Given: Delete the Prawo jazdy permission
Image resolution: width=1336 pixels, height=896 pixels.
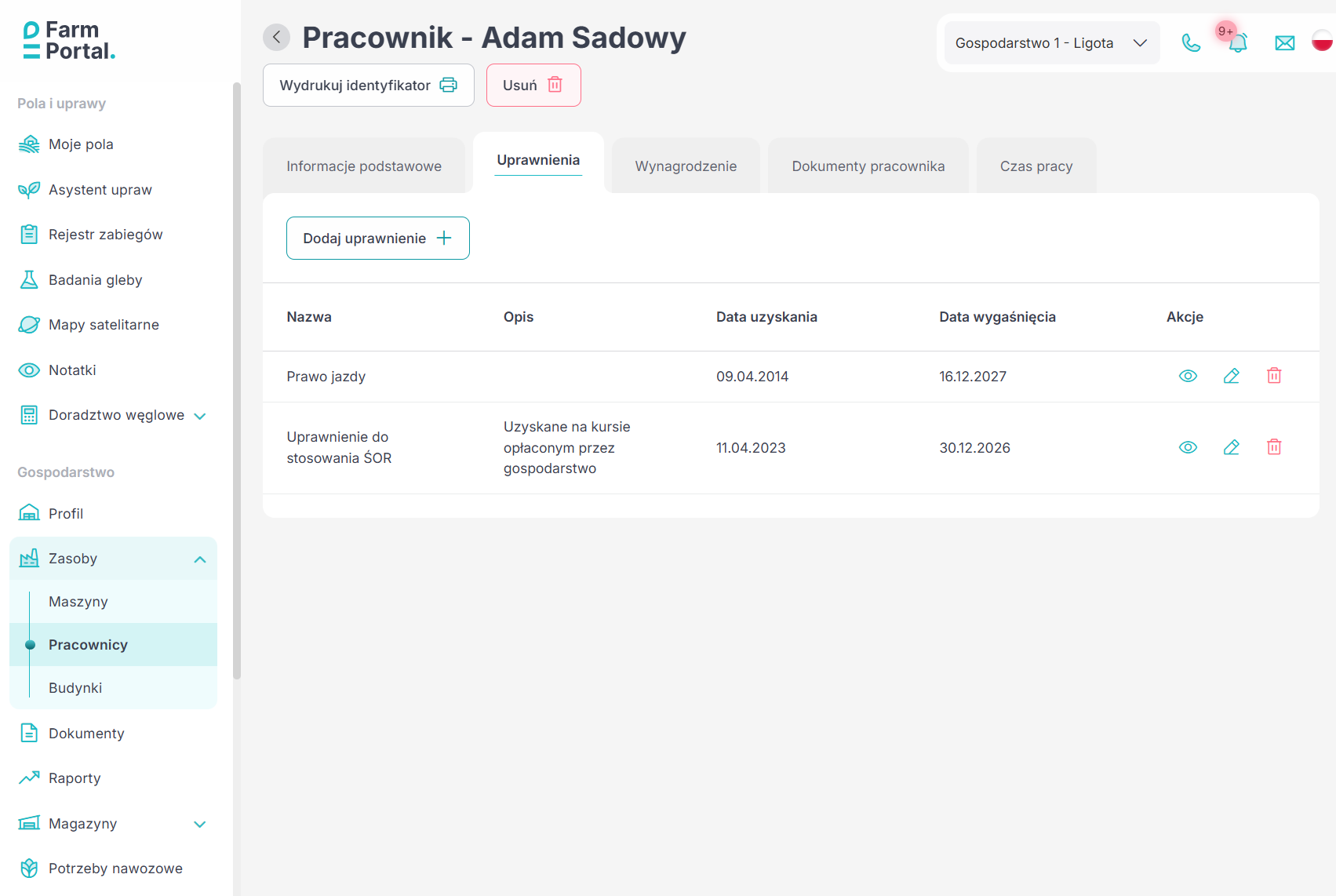Looking at the screenshot, I should 1274,376.
